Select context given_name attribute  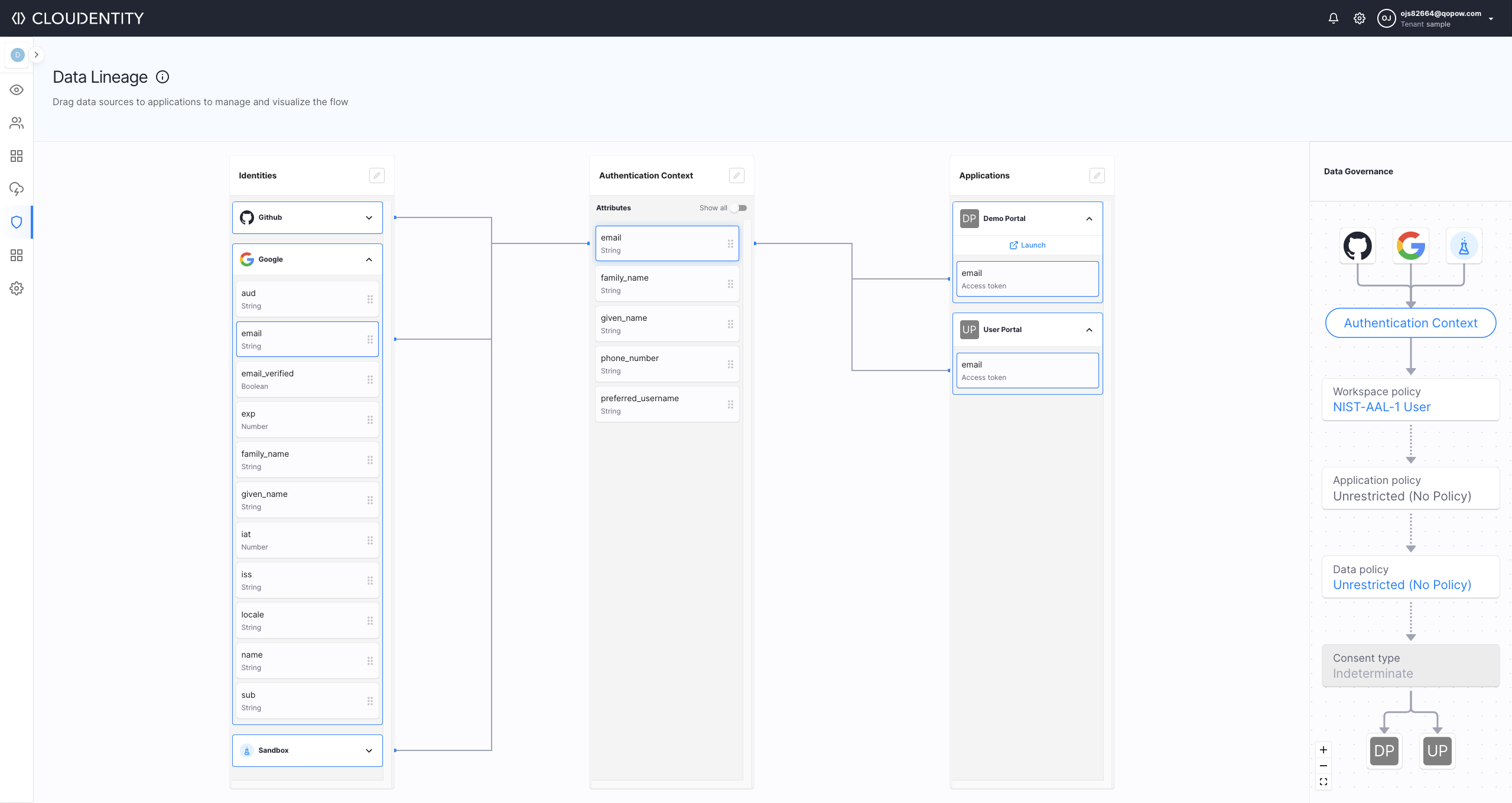coord(667,324)
